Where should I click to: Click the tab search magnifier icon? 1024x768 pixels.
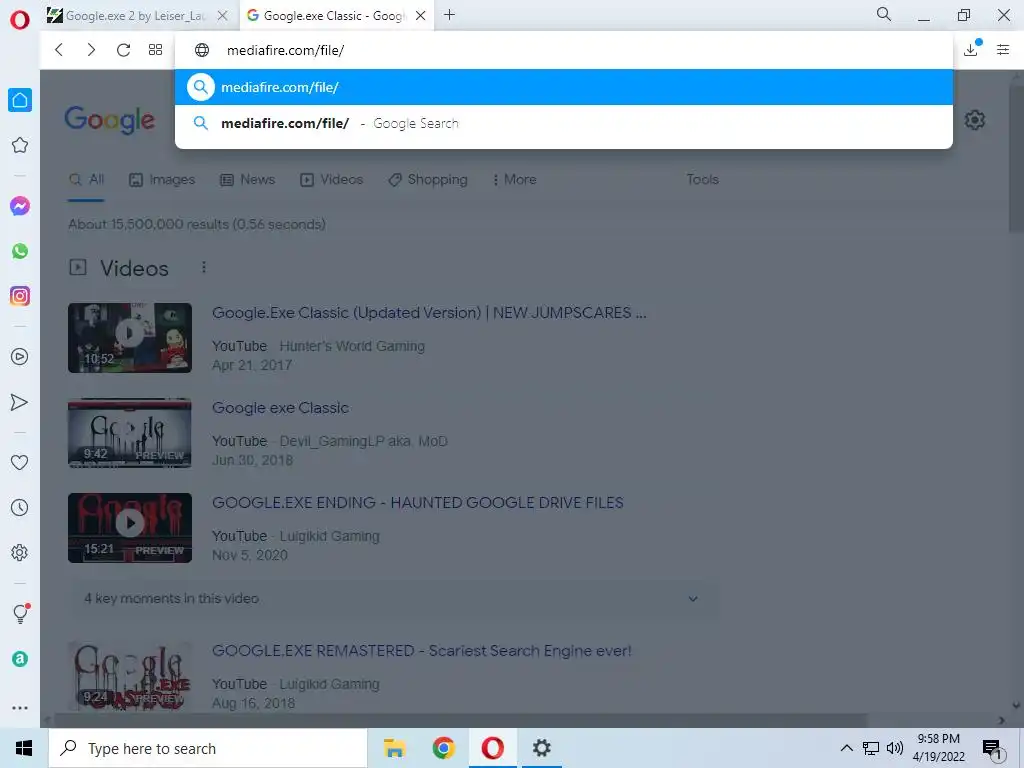pyautogui.click(x=884, y=14)
